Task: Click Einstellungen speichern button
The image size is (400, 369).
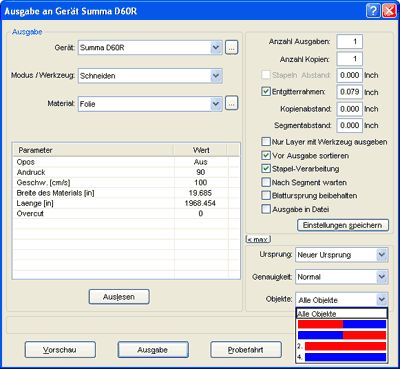Action: click(343, 225)
